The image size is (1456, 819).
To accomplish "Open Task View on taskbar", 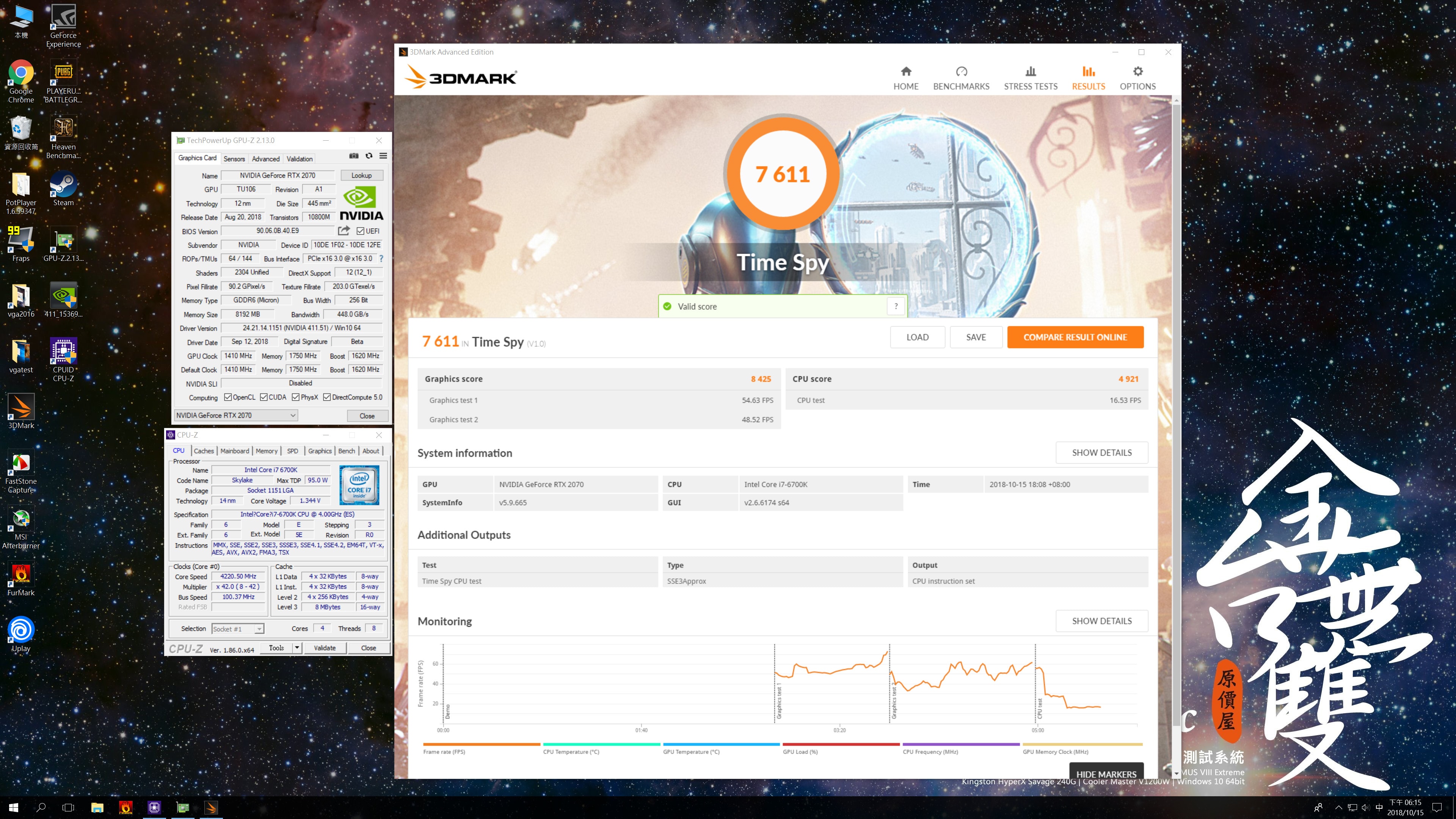I will 68,808.
